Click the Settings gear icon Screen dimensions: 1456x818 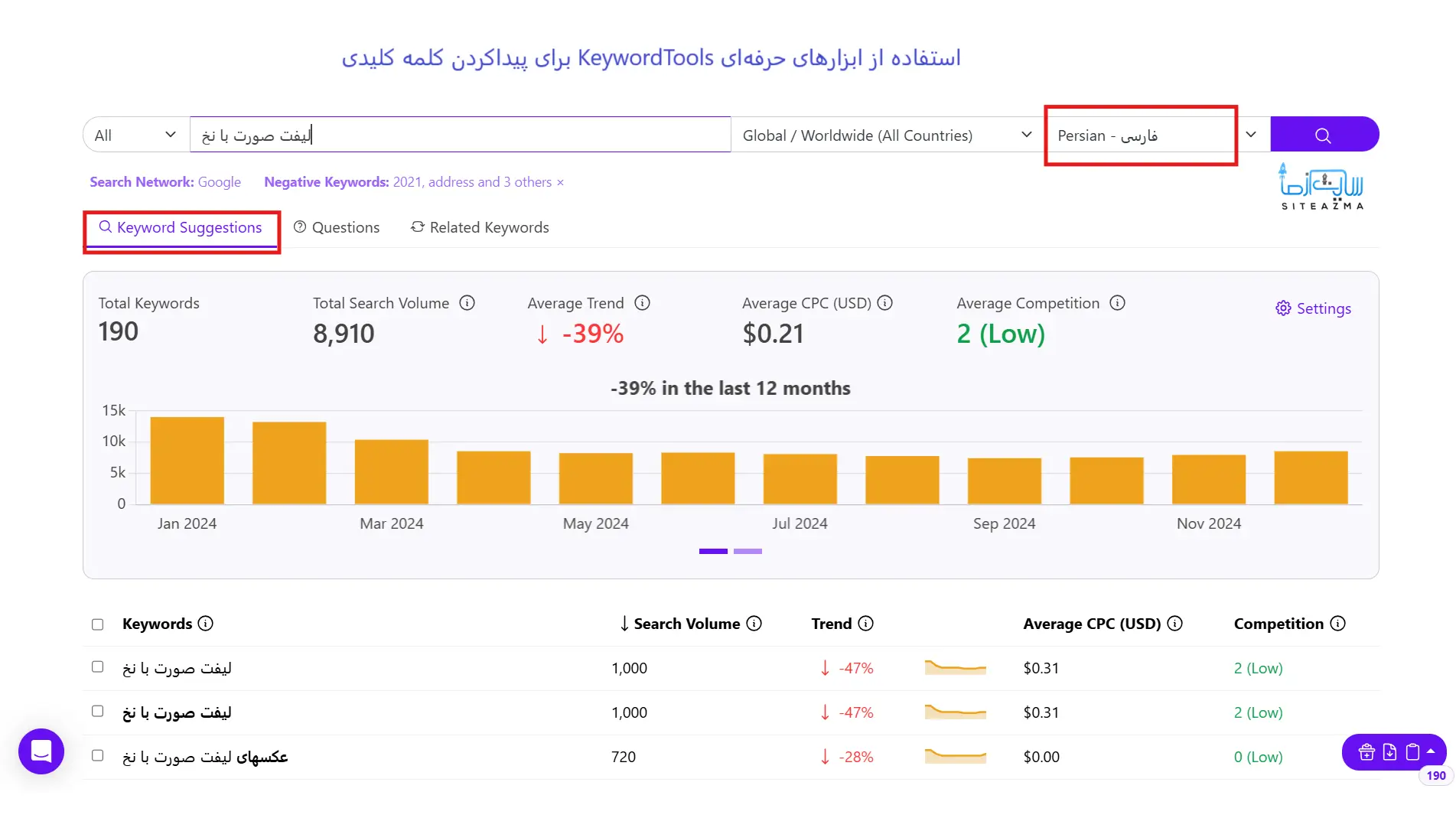(x=1283, y=308)
